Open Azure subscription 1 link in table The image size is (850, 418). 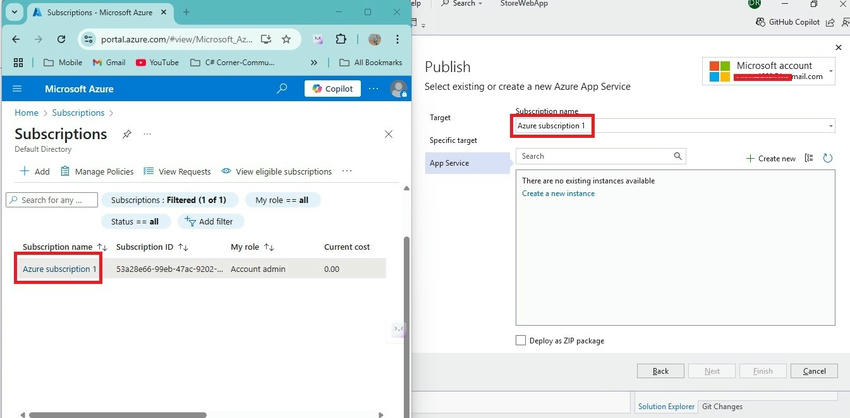tap(60, 269)
